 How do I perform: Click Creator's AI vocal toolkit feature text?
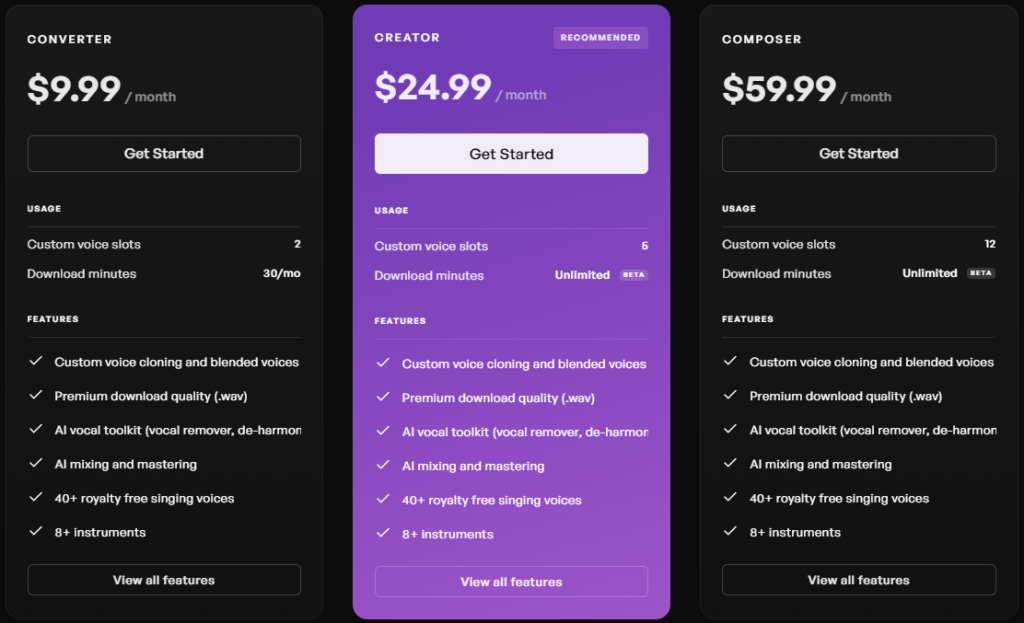point(525,432)
